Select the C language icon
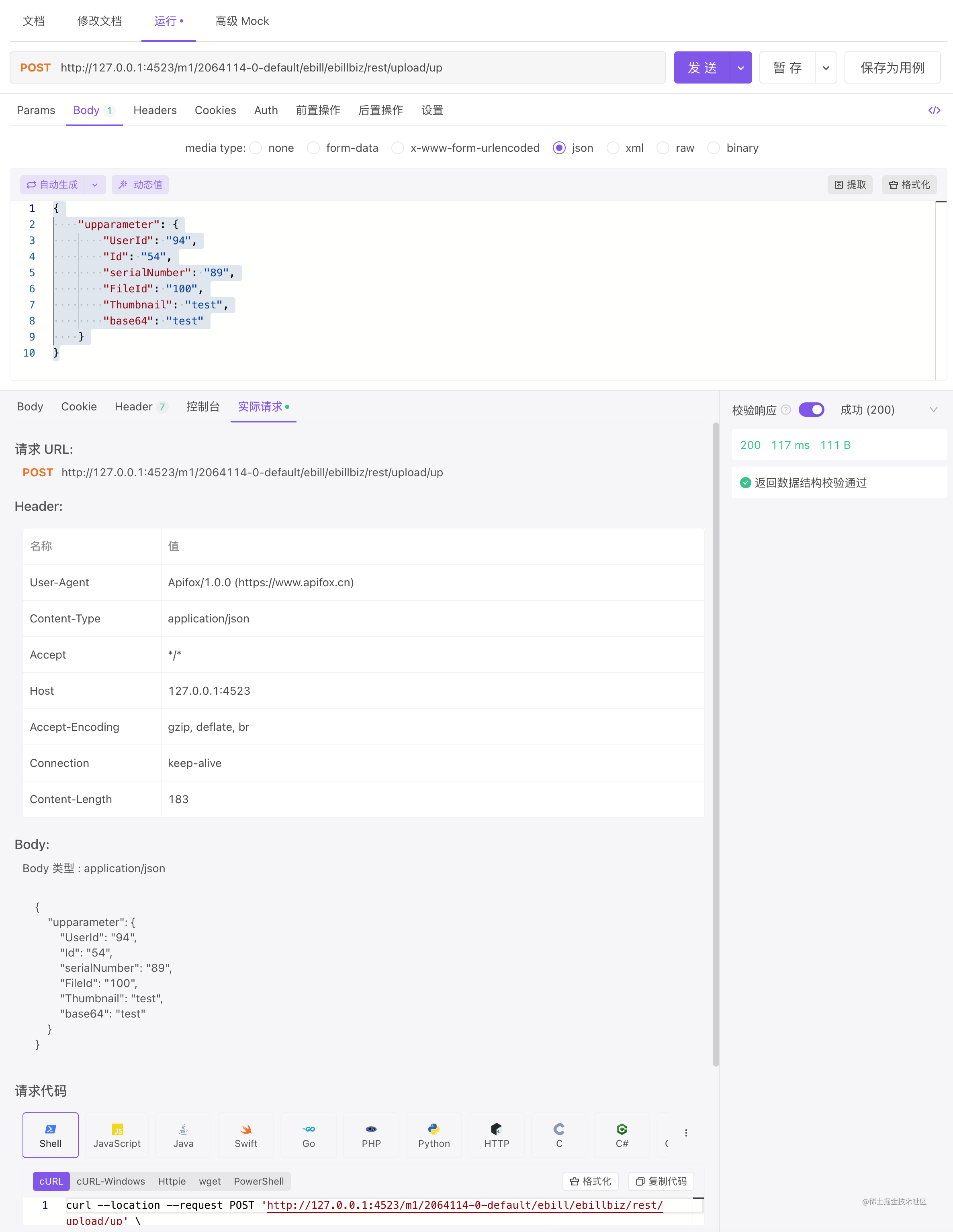Screen dimensions: 953x1232 click(559, 1134)
